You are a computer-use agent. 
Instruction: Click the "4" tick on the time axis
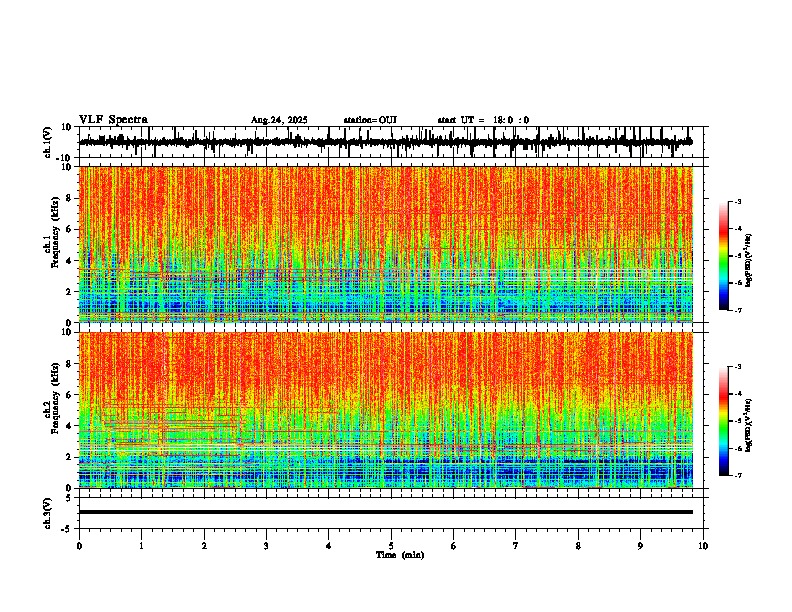pos(329,546)
